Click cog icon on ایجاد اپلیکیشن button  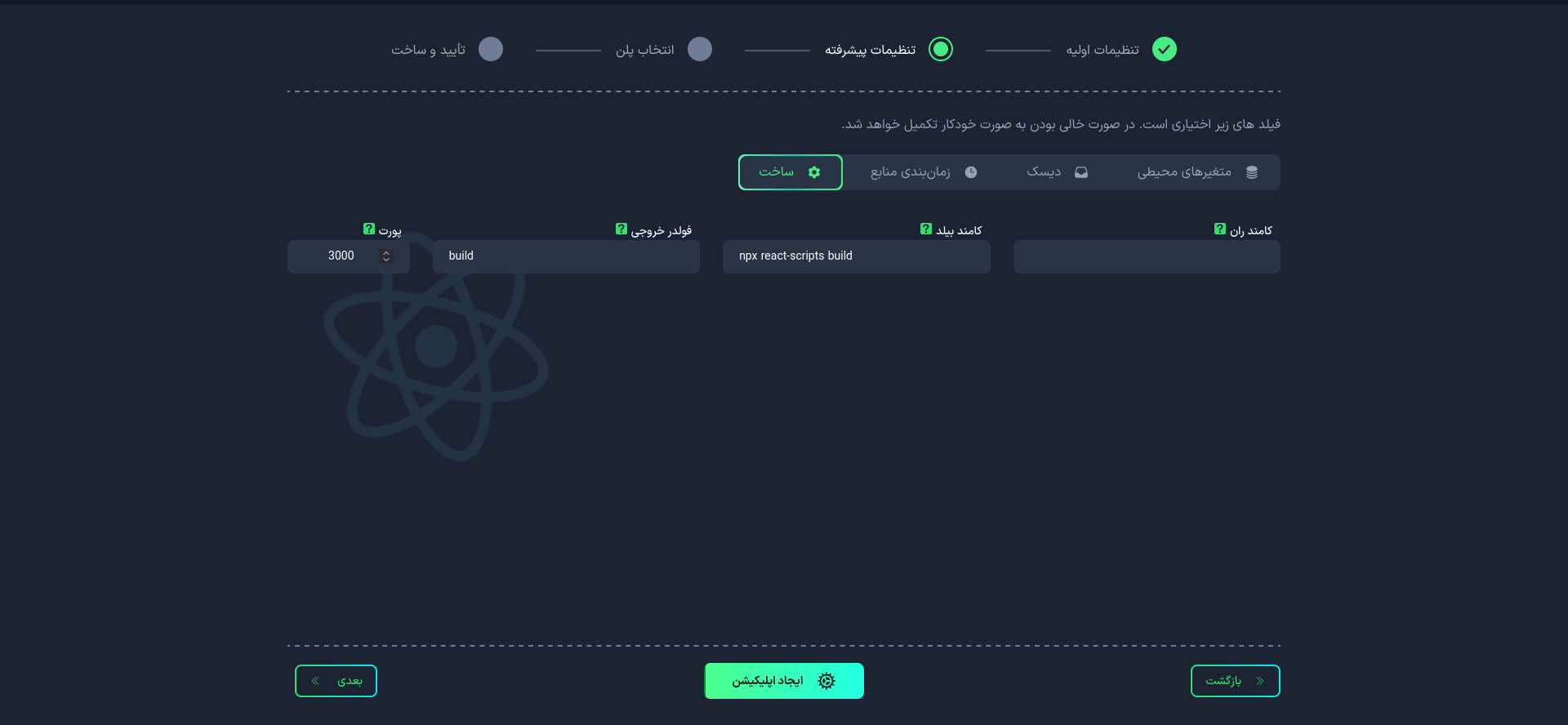tap(826, 681)
